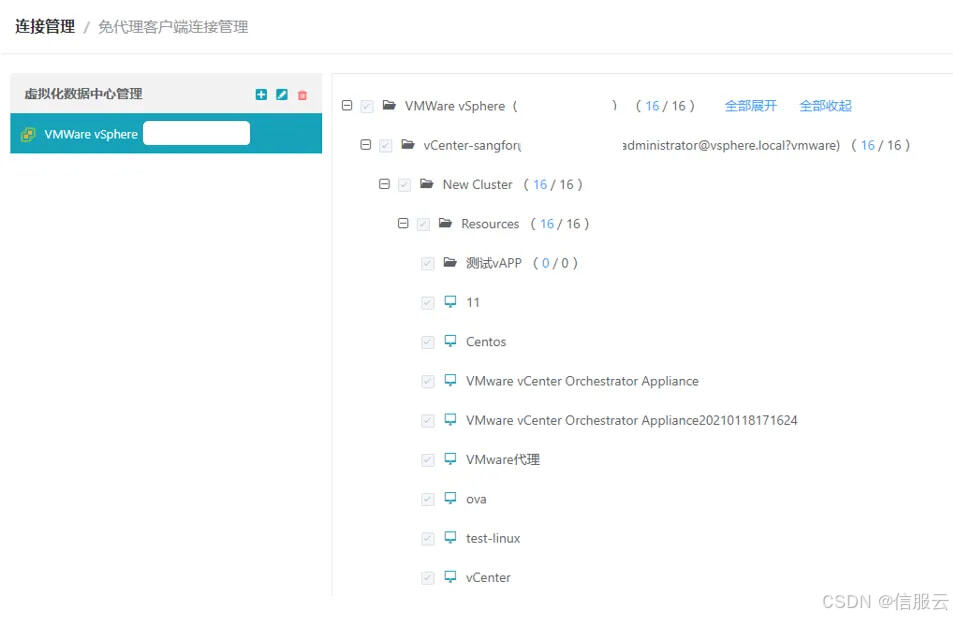The width and height of the screenshot is (953, 619).
Task: Click the monitor icon next to 11
Action: tap(450, 302)
